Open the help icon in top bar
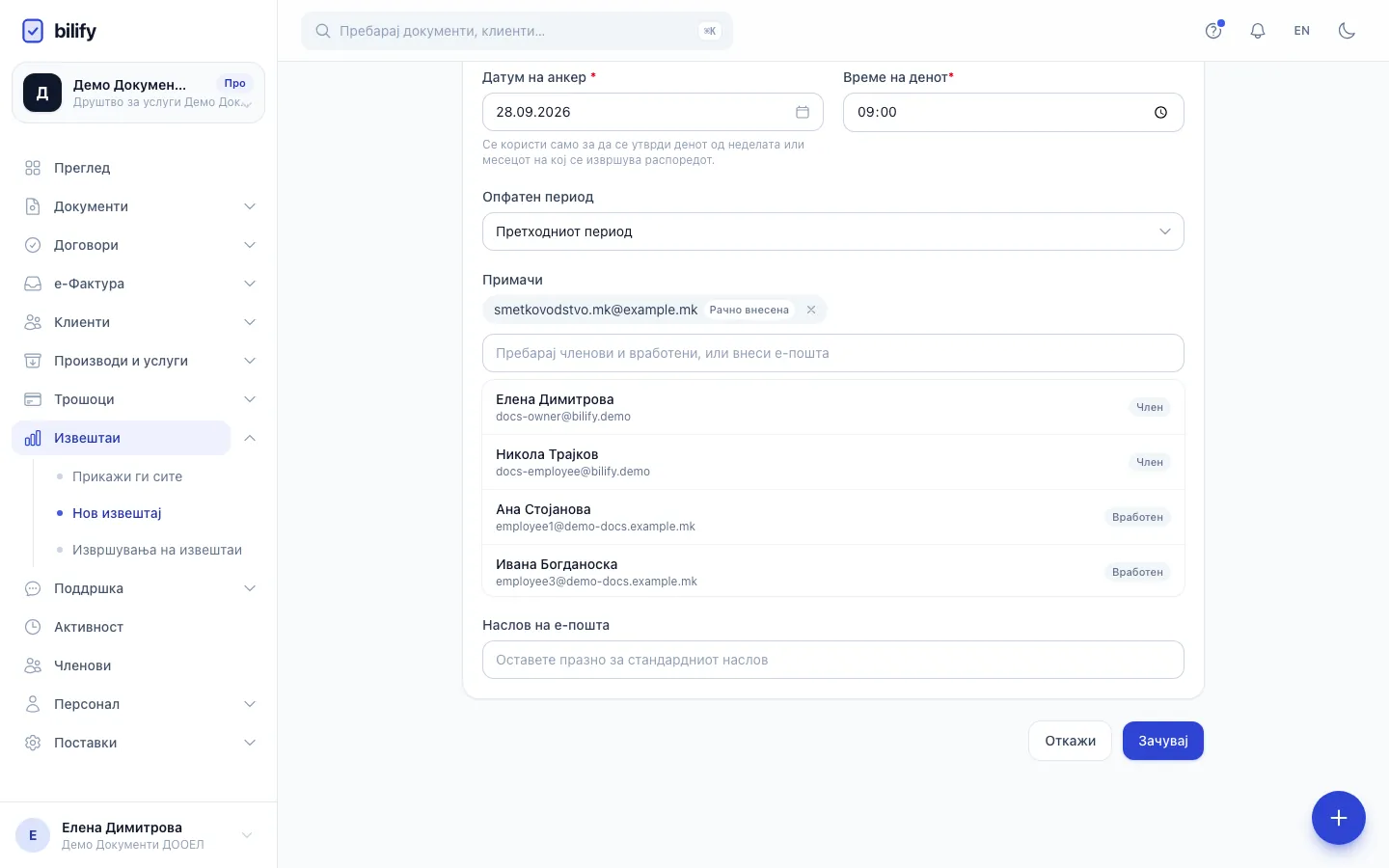Viewport: 1389px width, 868px height. (1213, 31)
